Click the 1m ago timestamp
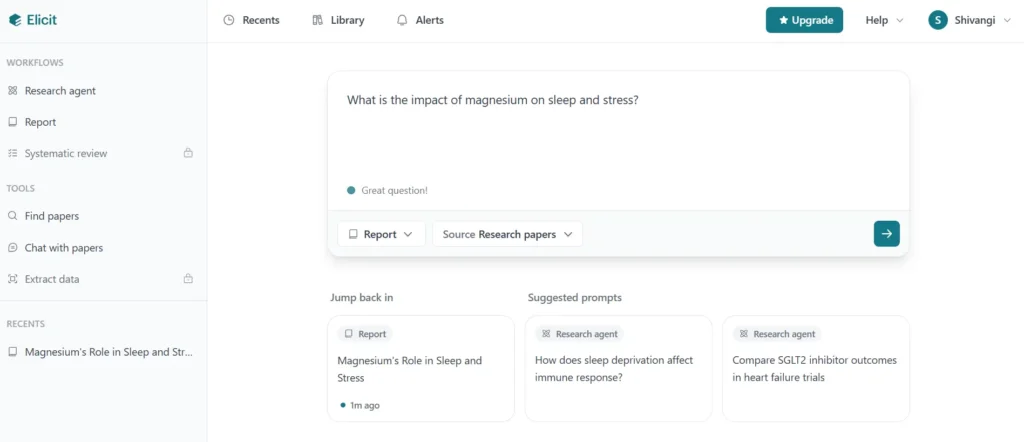Viewport: 1024px width, 442px height. point(364,405)
